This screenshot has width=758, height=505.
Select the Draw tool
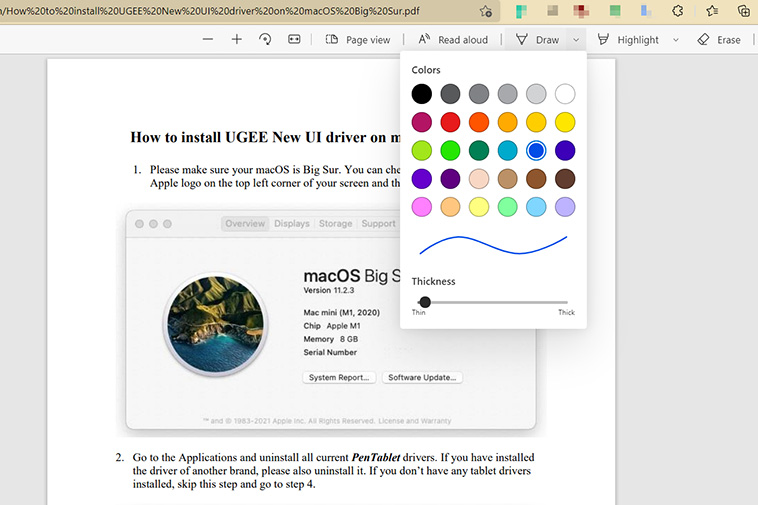(537, 40)
